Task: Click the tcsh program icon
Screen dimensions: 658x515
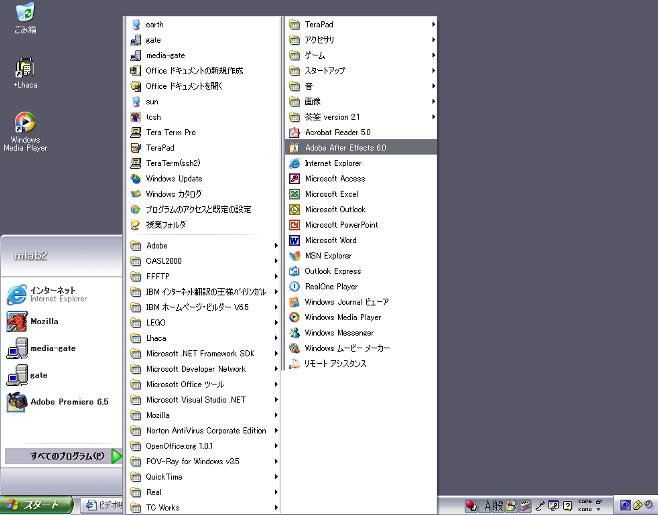Action: [x=136, y=117]
